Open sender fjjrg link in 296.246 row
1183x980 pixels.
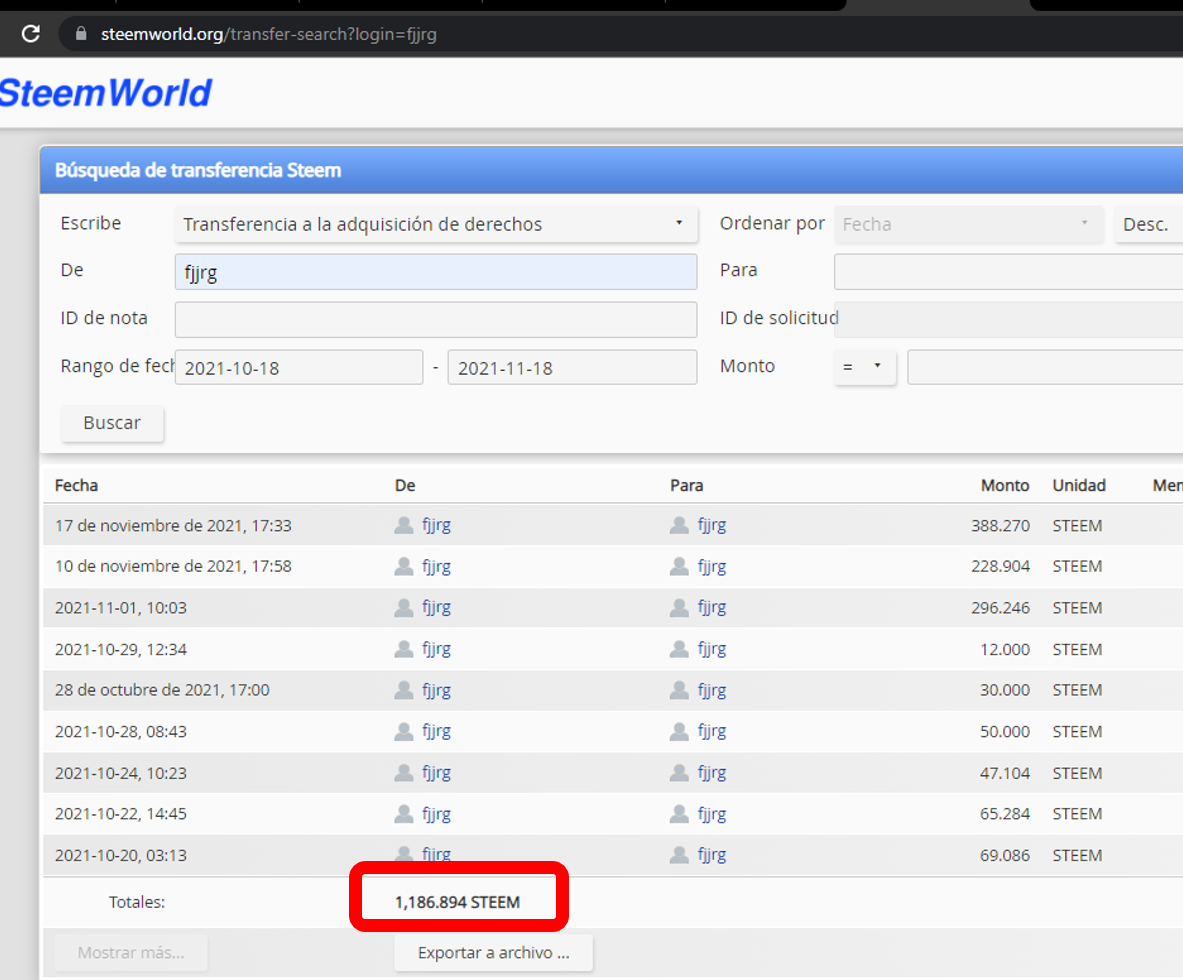tap(436, 608)
